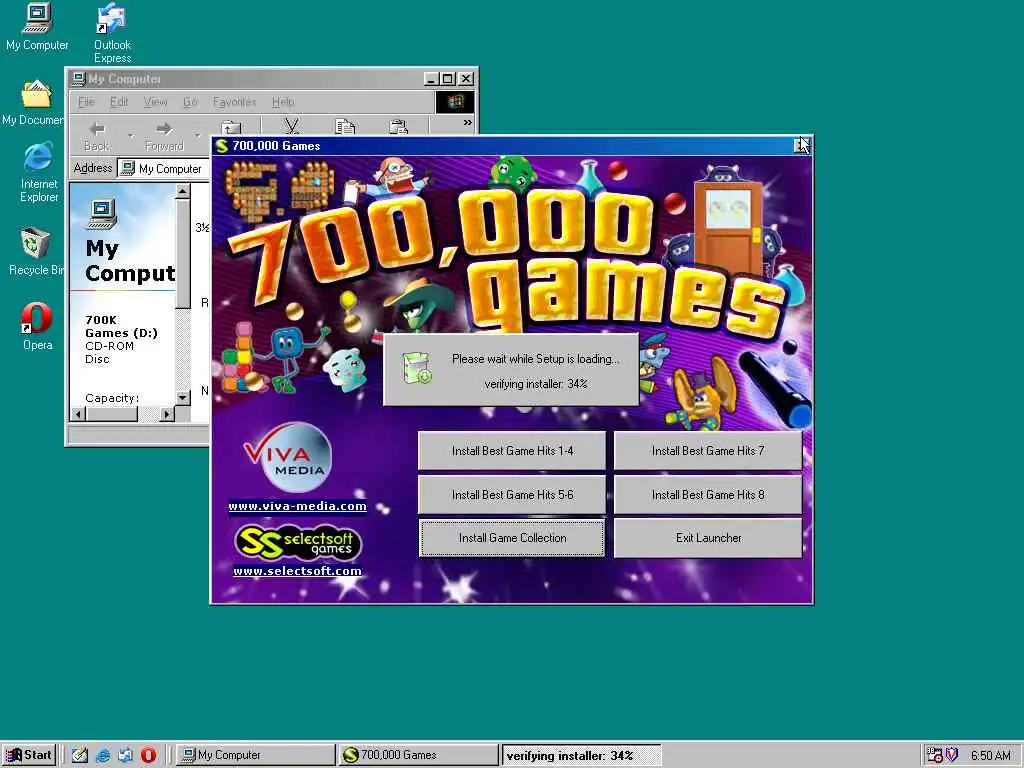Open the View menu in My Computer

pos(155,102)
